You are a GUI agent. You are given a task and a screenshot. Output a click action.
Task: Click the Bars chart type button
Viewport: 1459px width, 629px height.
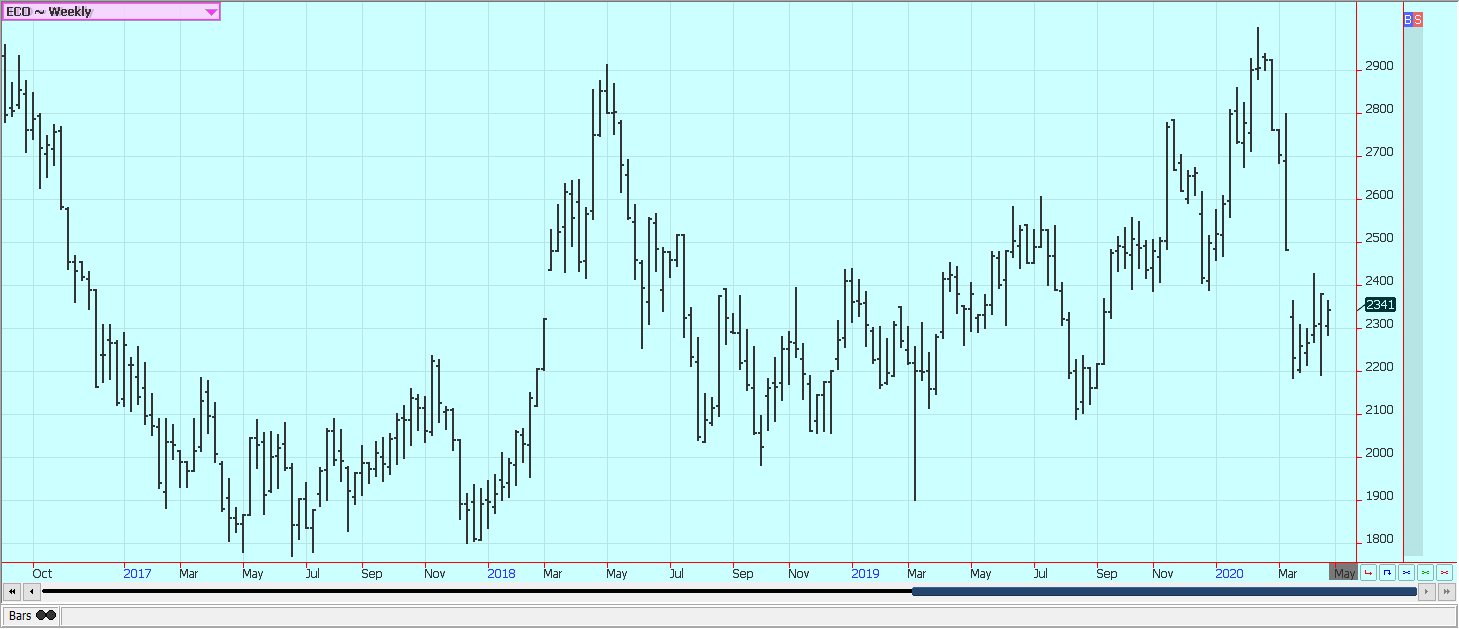click(32, 616)
